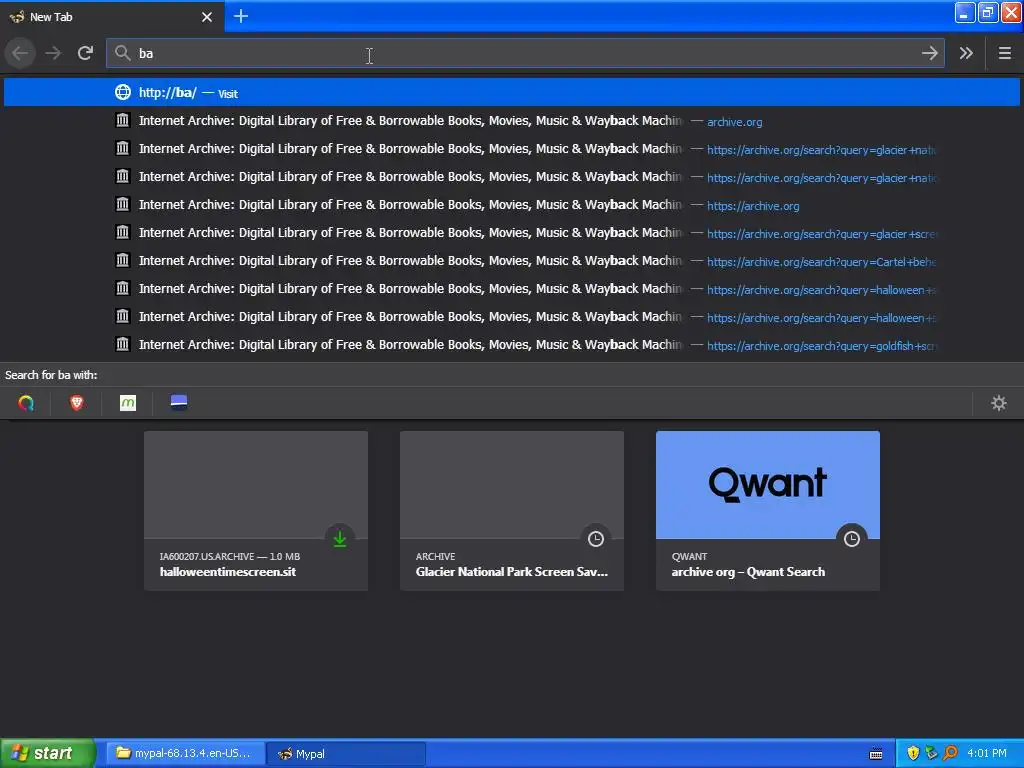
Task: Search with the Brave lion engine icon
Action: point(76,403)
